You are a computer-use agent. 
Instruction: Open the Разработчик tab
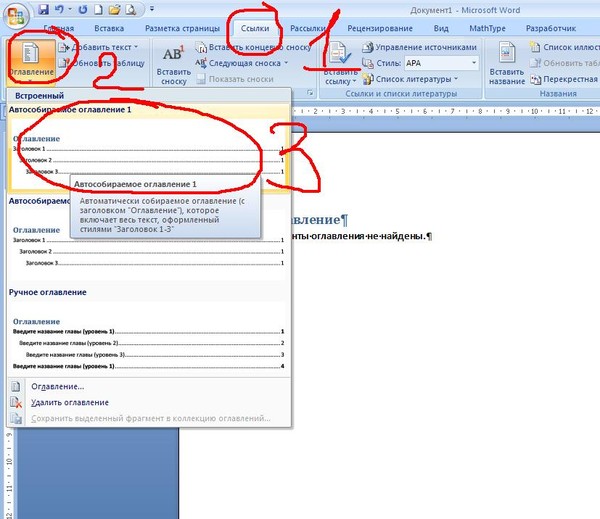(551, 28)
